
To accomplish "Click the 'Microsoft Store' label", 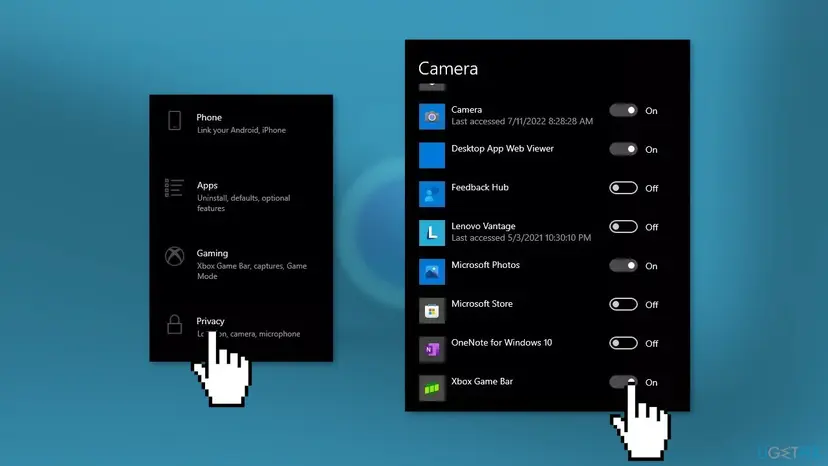I will tap(482, 304).
